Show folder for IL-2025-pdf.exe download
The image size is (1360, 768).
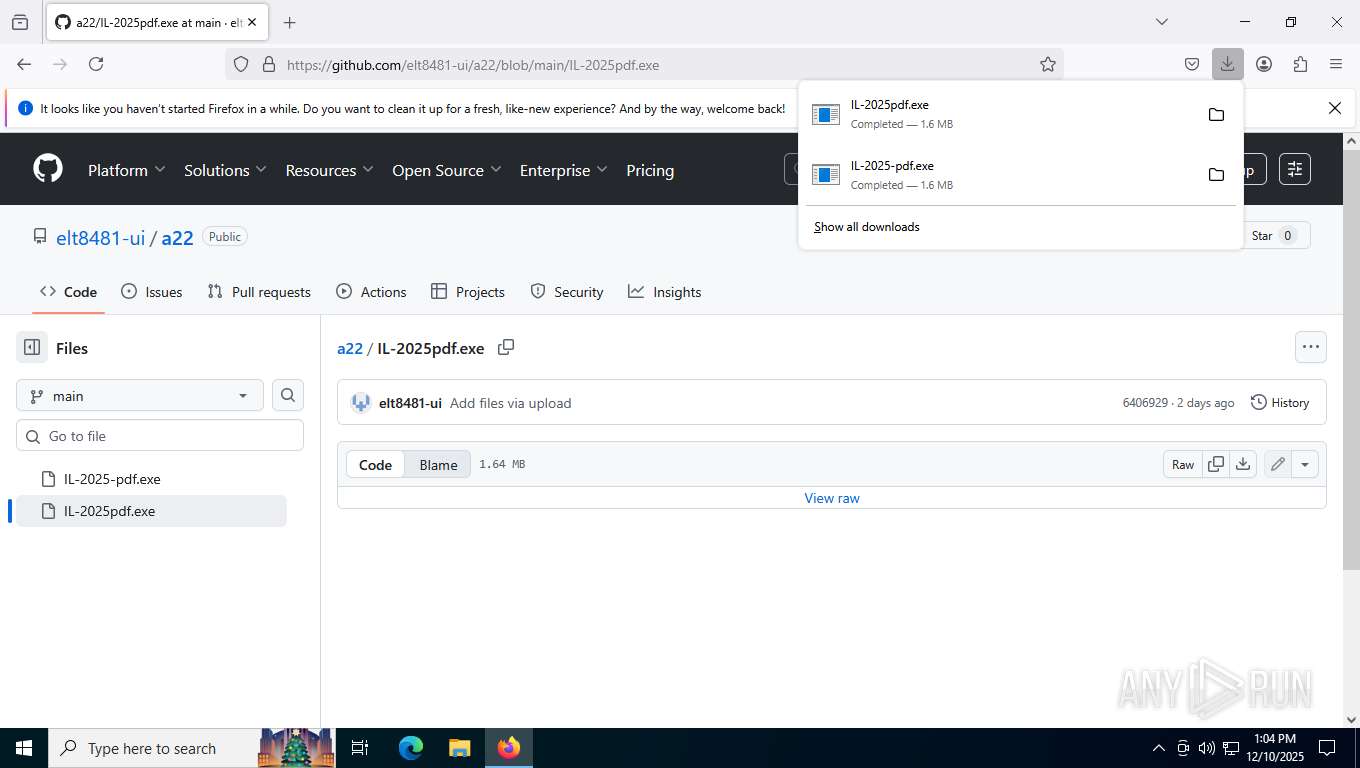coord(1216,175)
